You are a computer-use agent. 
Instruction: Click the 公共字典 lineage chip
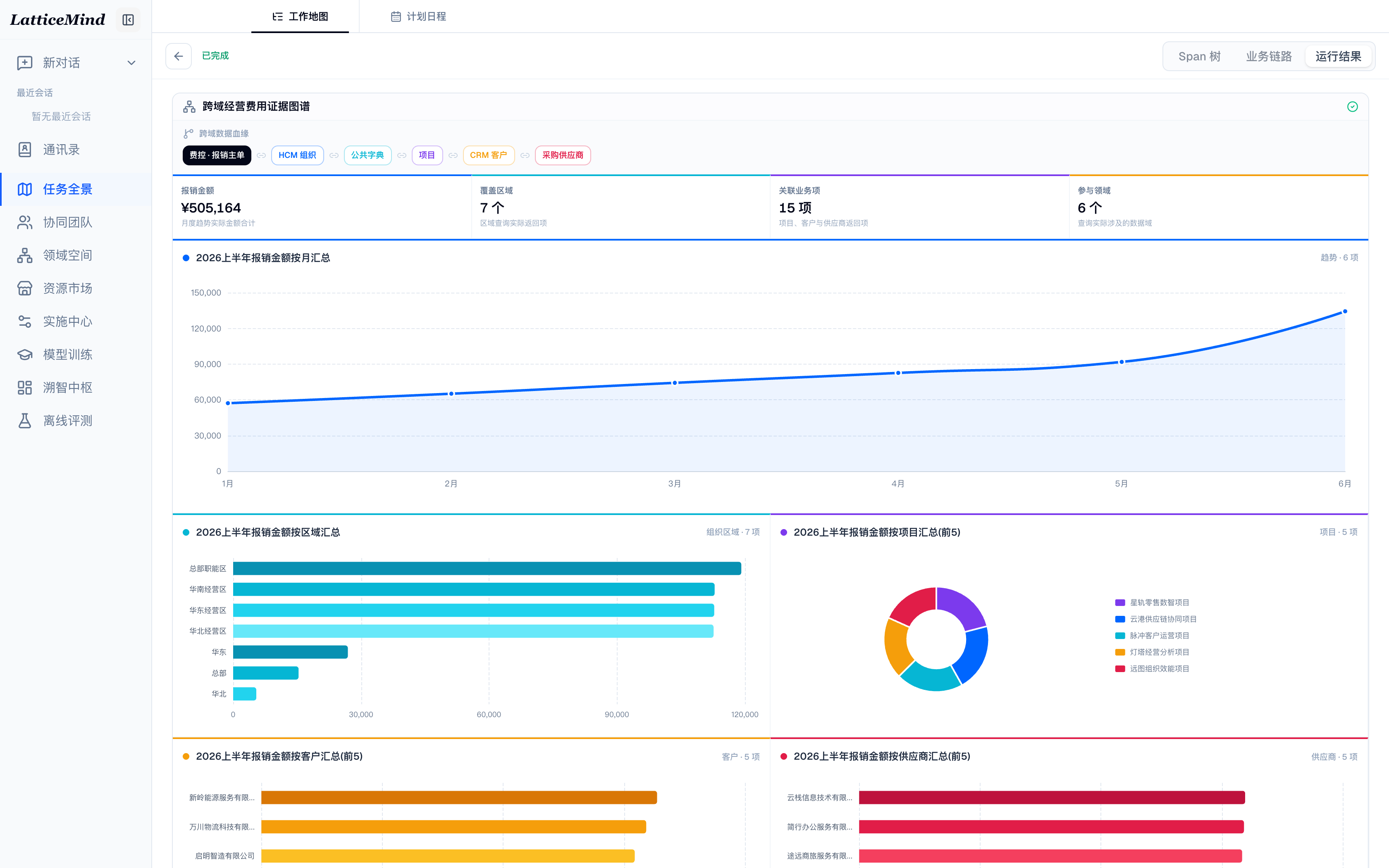coord(368,155)
